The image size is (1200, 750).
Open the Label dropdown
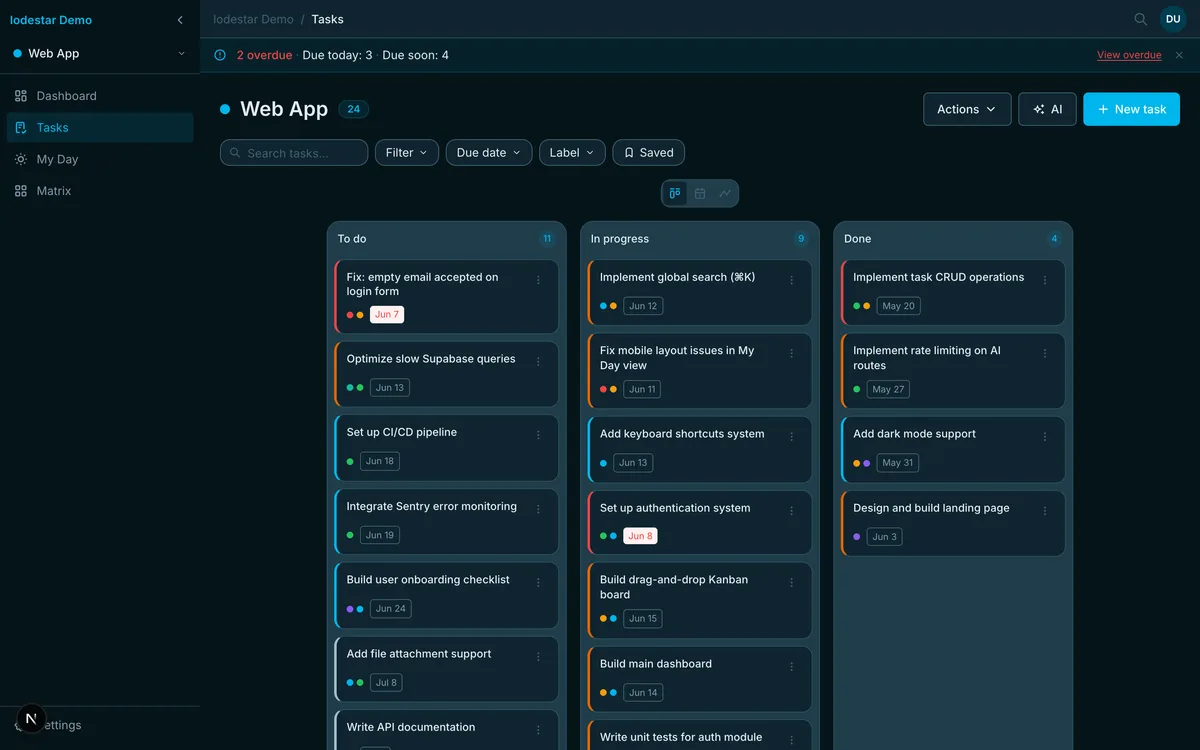click(x=572, y=153)
